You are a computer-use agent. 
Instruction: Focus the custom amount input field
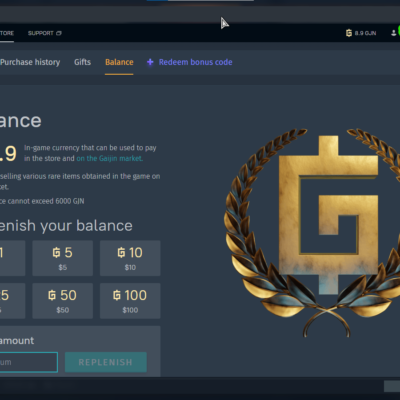tap(29, 362)
